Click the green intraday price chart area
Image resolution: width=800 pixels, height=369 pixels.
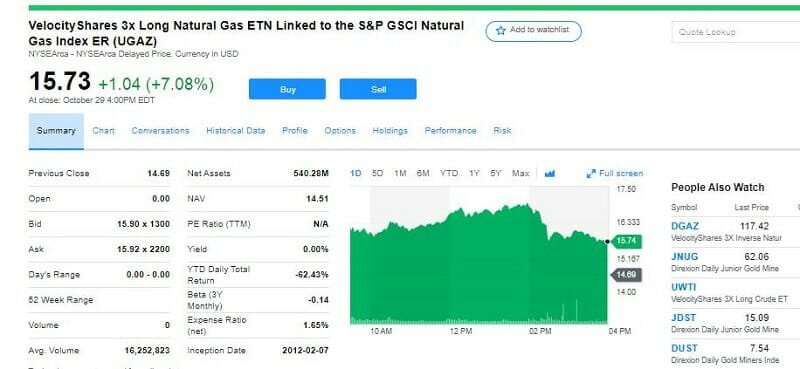(x=479, y=264)
